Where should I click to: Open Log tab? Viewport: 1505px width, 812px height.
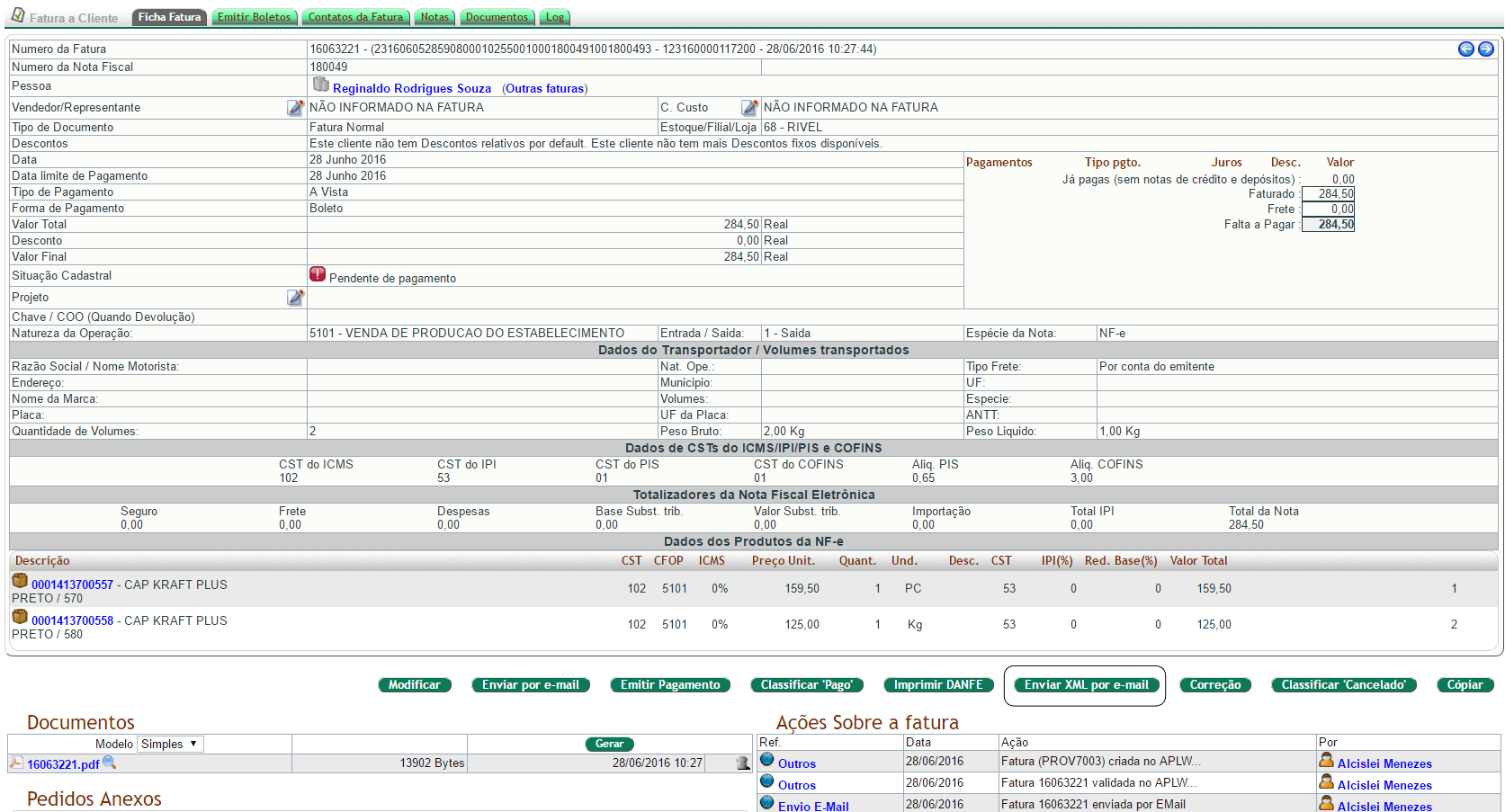coord(555,17)
